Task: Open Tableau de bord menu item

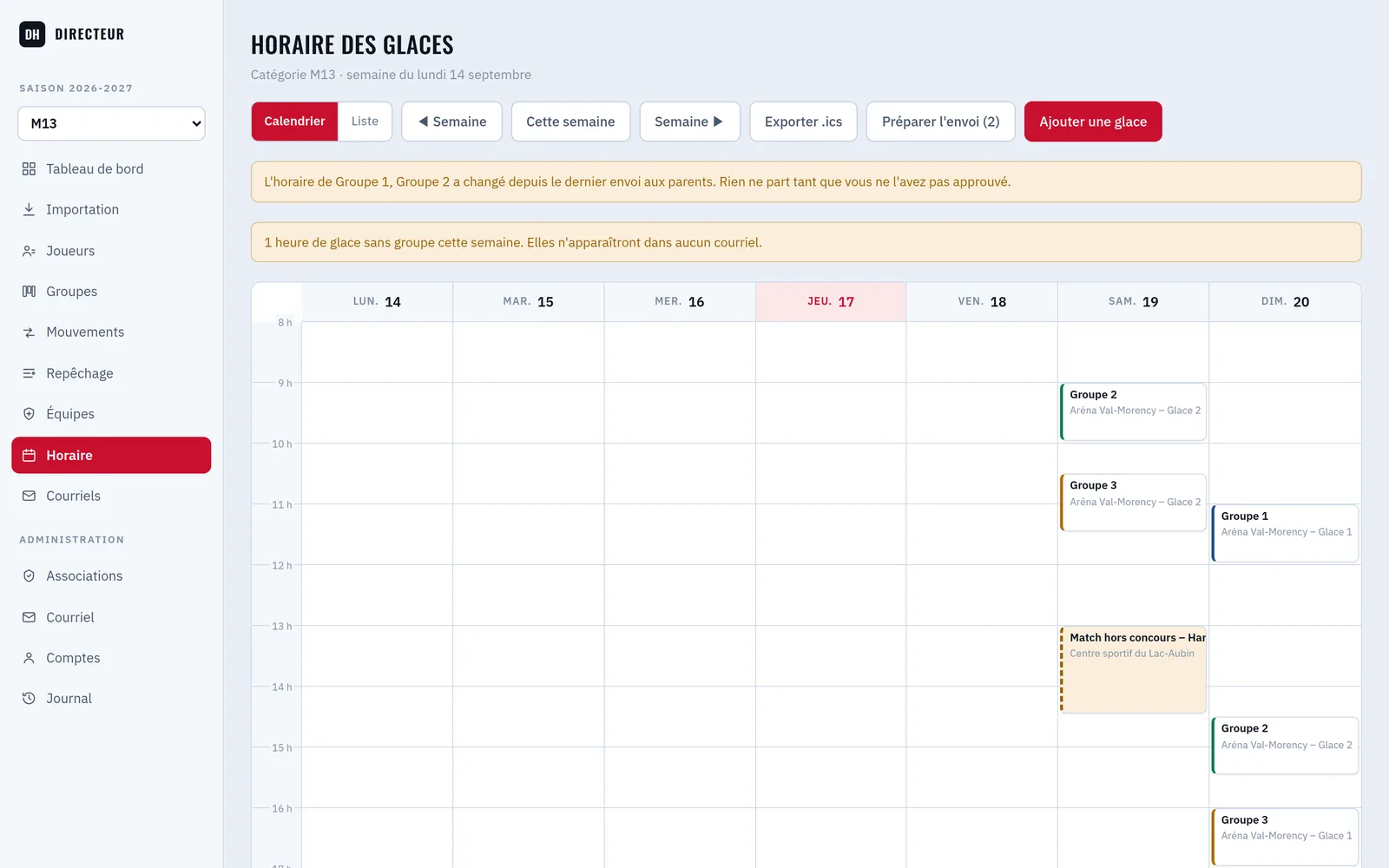Action: [111, 169]
